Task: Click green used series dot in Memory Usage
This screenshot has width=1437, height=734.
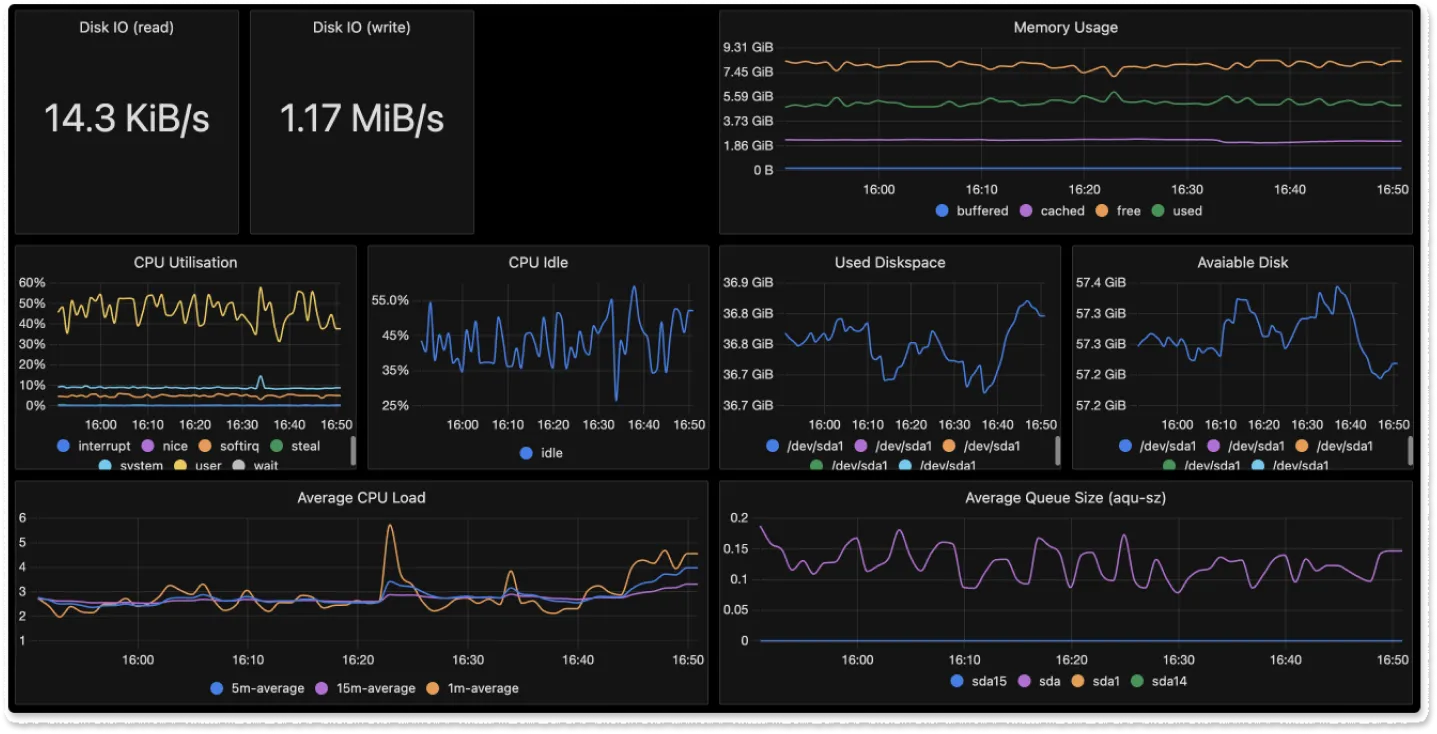Action: point(1159,211)
